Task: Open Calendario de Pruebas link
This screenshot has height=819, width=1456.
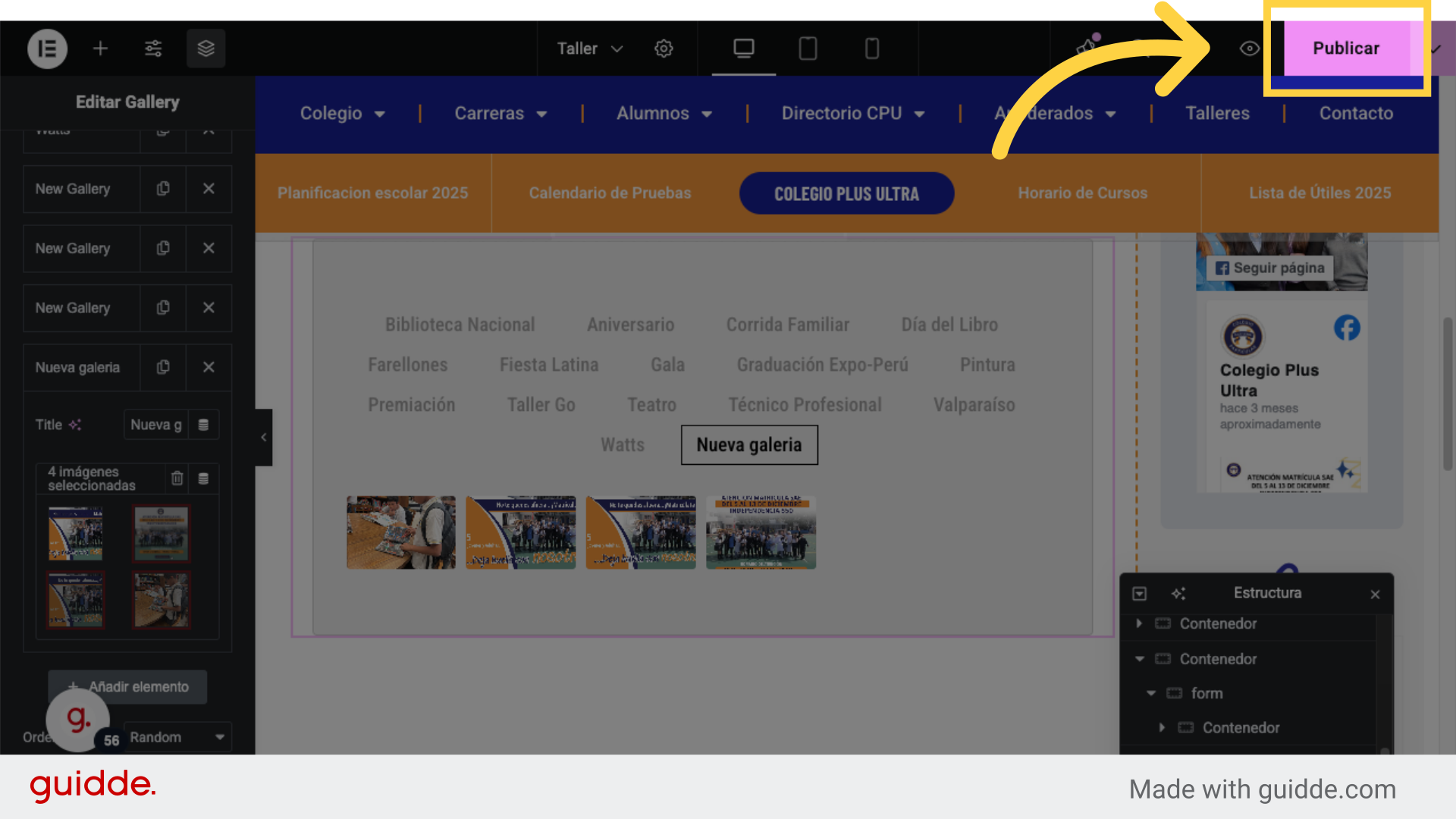Action: pos(610,193)
